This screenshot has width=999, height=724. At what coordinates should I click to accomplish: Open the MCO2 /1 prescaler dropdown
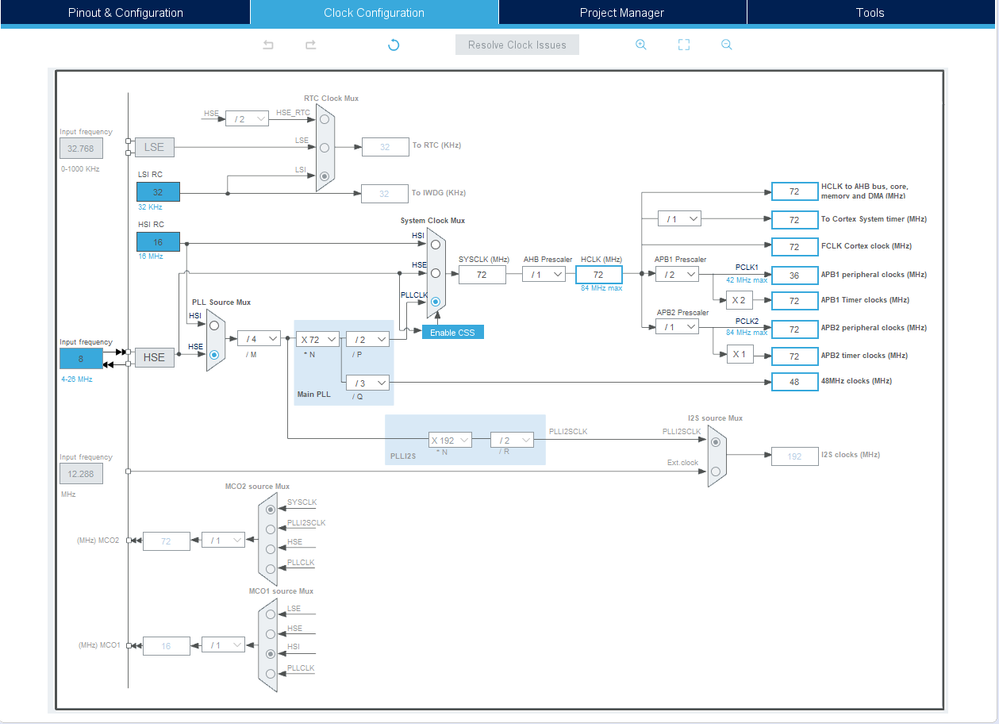[224, 540]
